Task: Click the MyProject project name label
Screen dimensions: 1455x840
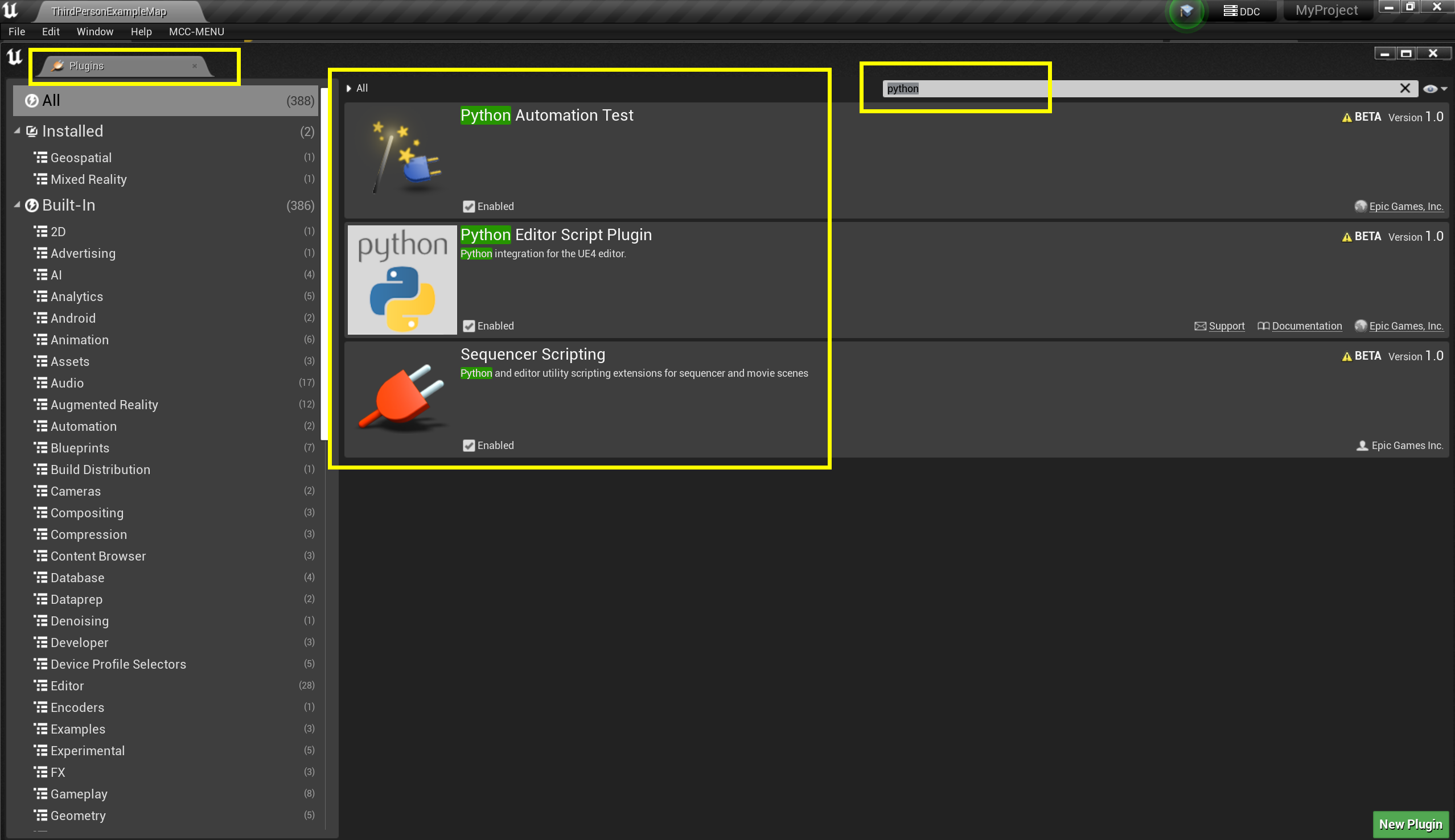Action: (x=1326, y=10)
